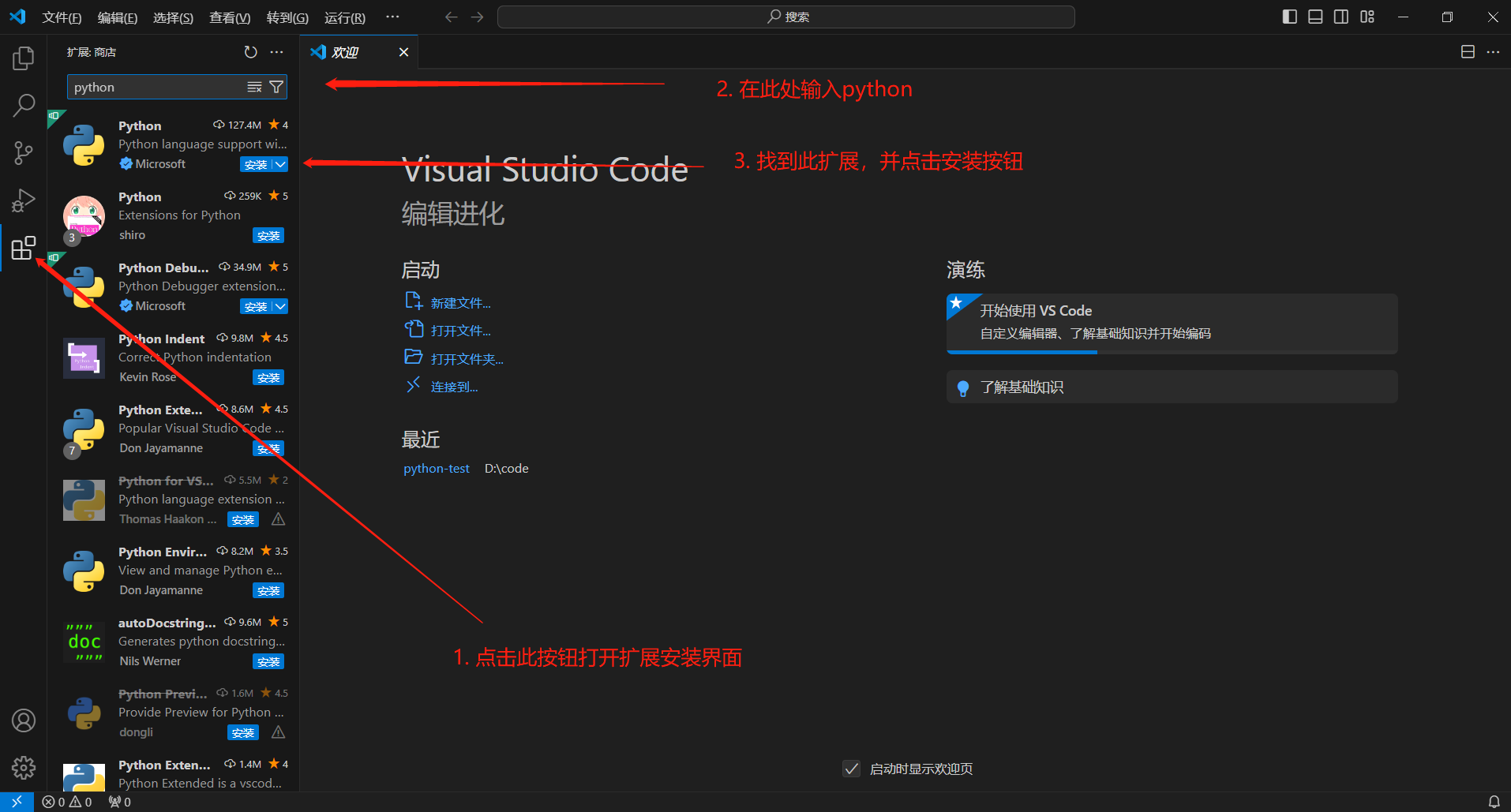Clear the extension search results
Image resolution: width=1511 pixels, height=812 pixels.
tap(254, 87)
